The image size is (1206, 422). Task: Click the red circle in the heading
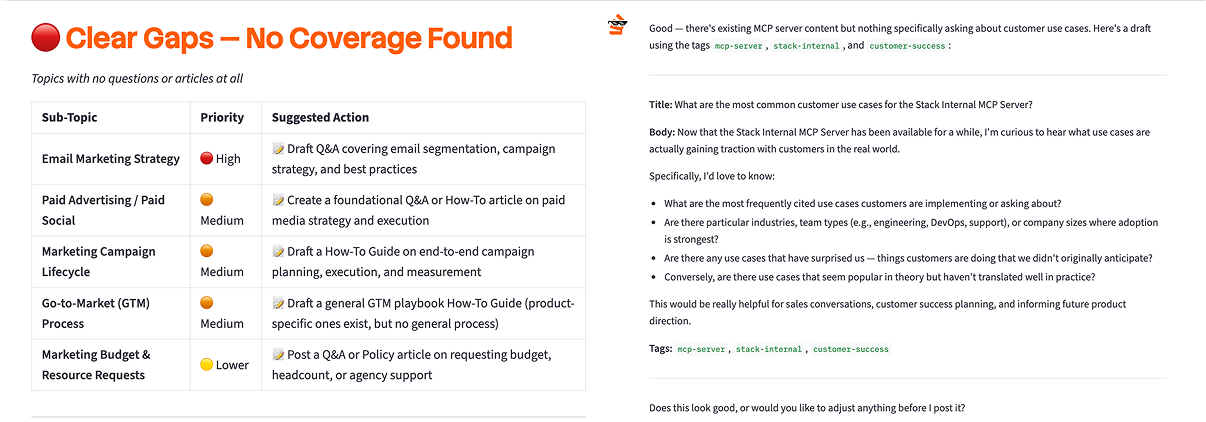[45, 39]
